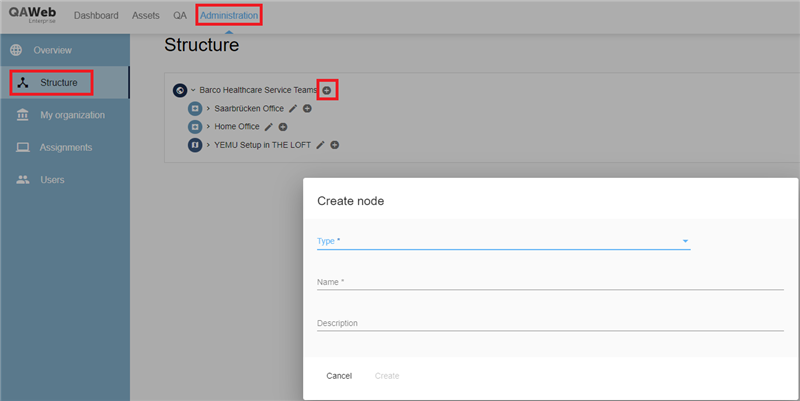
Task: Open the Dashboard menu item
Action: 96,15
